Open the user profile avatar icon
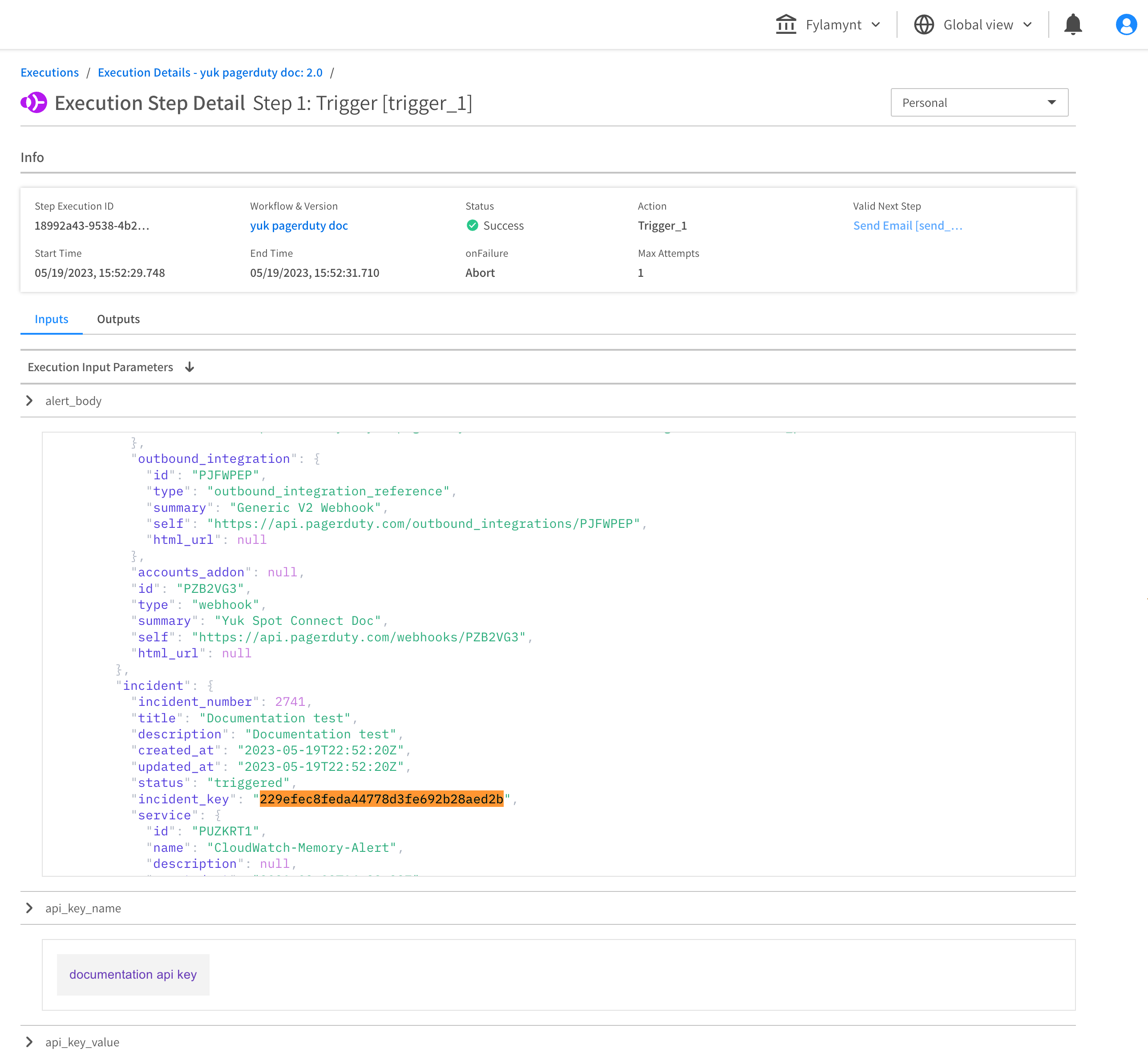 point(1126,24)
